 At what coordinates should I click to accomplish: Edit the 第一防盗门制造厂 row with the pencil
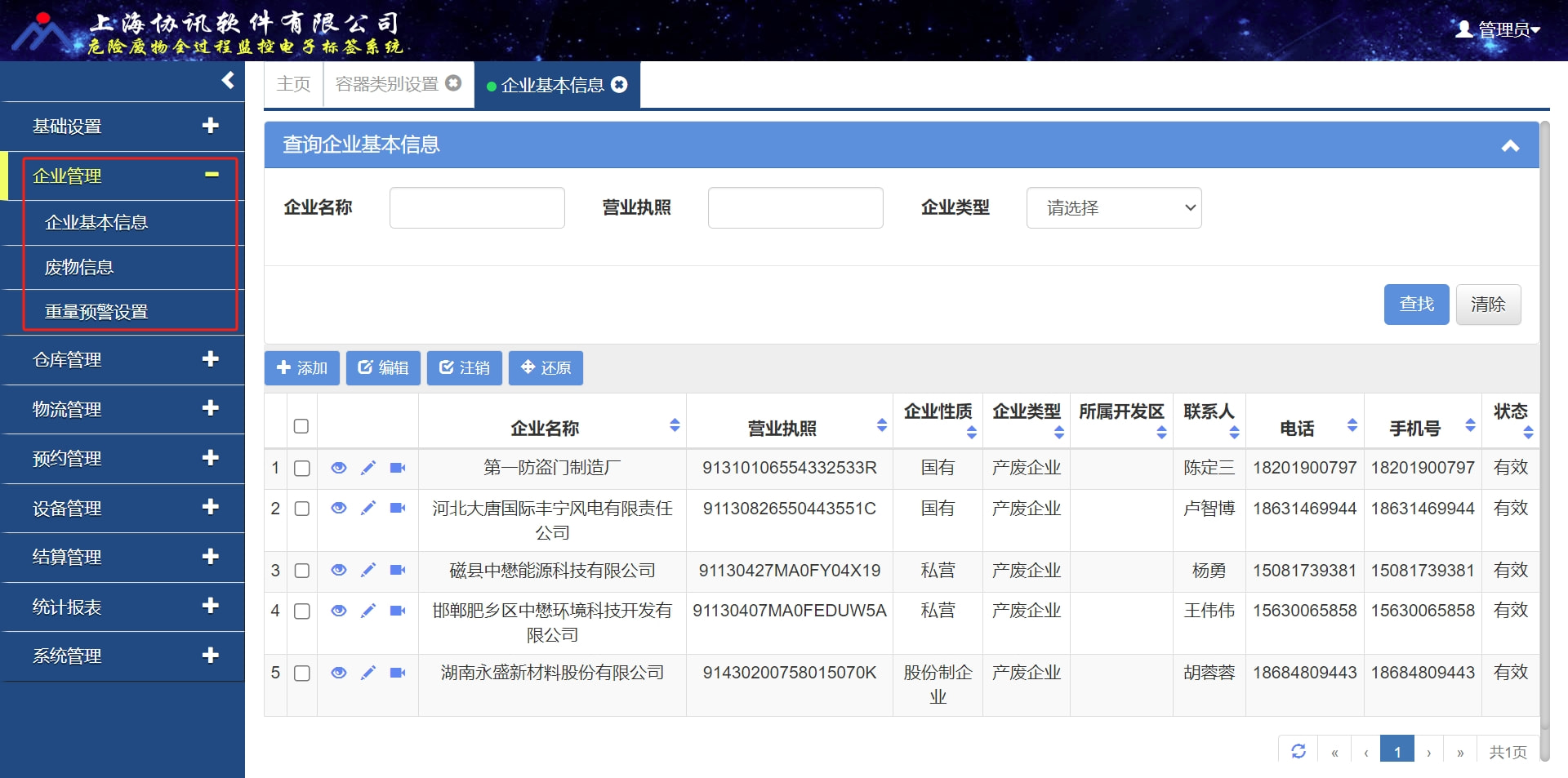(368, 468)
